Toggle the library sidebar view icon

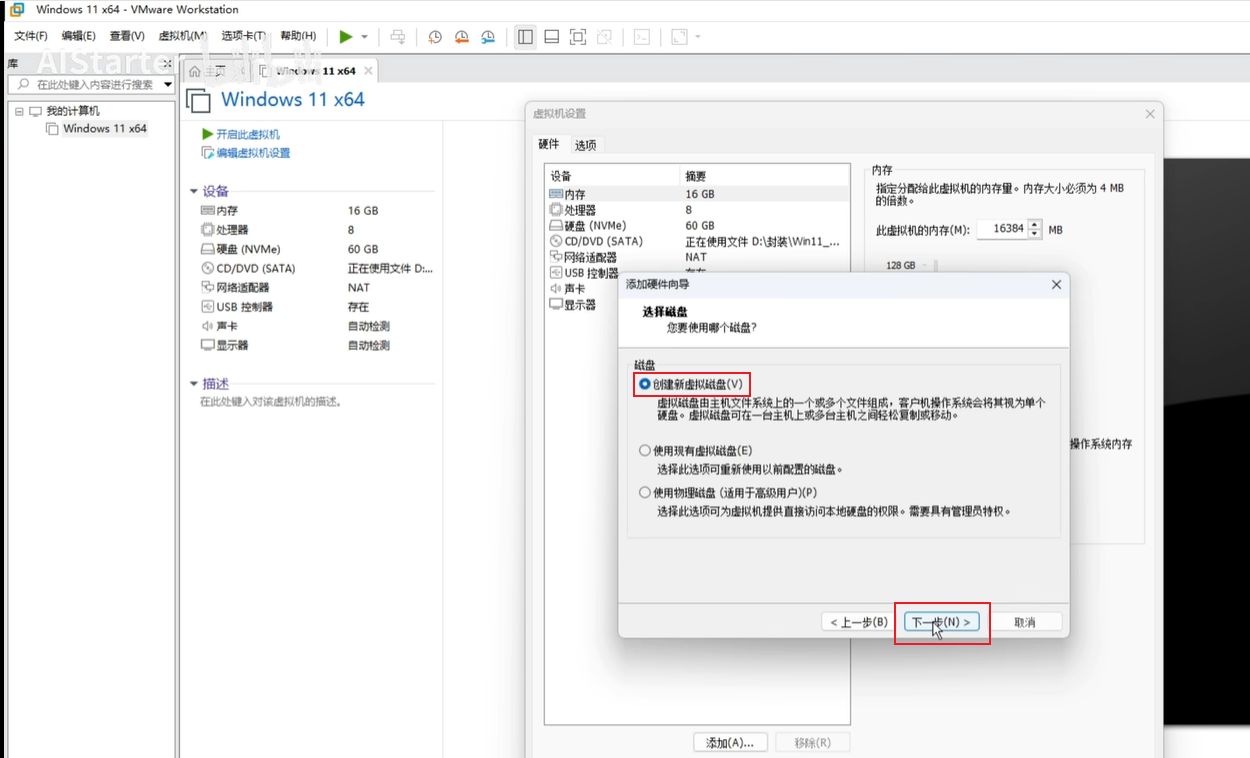525,37
